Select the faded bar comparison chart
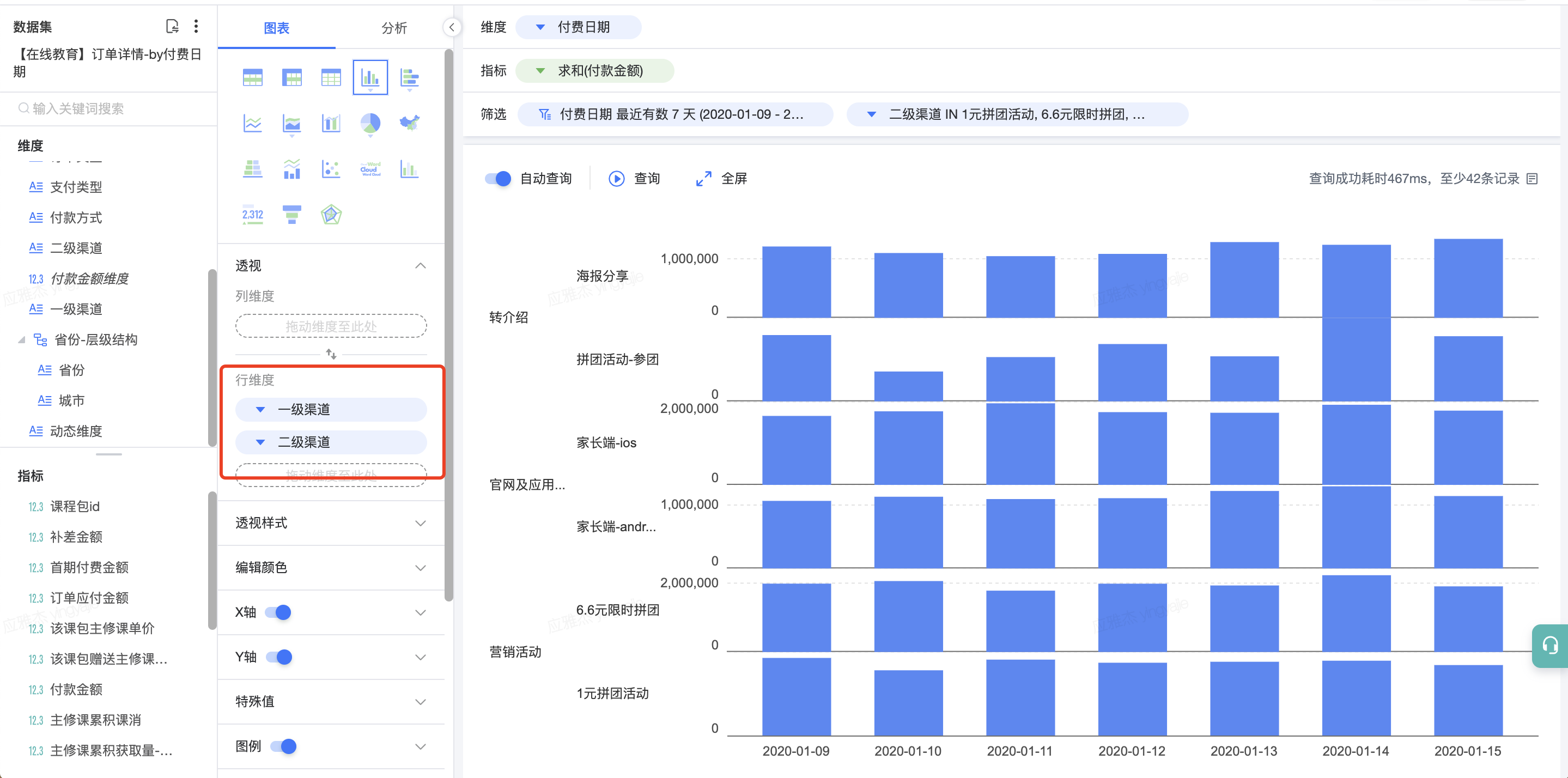The height and width of the screenshot is (778, 1568). (409, 169)
